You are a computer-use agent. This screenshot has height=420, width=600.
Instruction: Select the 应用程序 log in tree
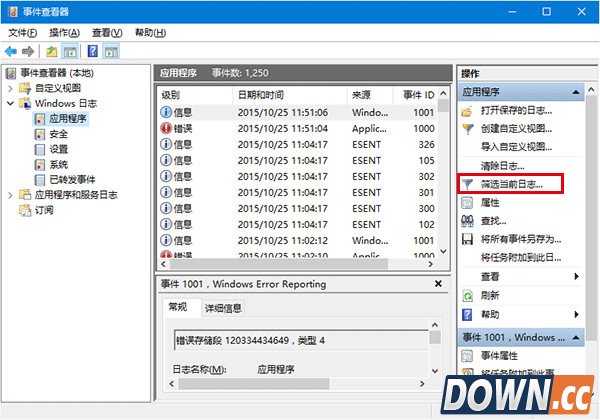[x=61, y=119]
